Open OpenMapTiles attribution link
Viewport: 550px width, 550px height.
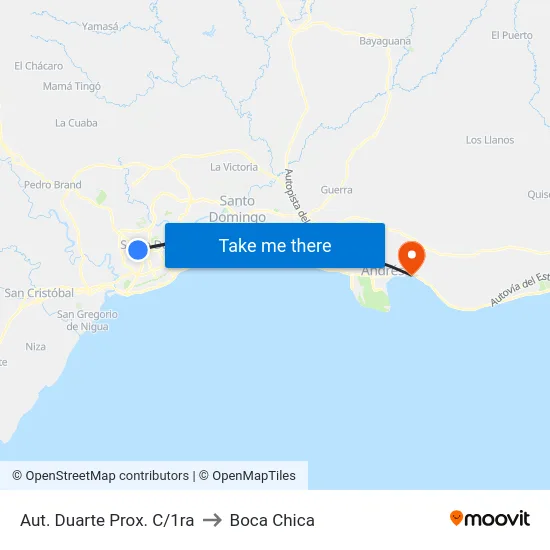247,476
